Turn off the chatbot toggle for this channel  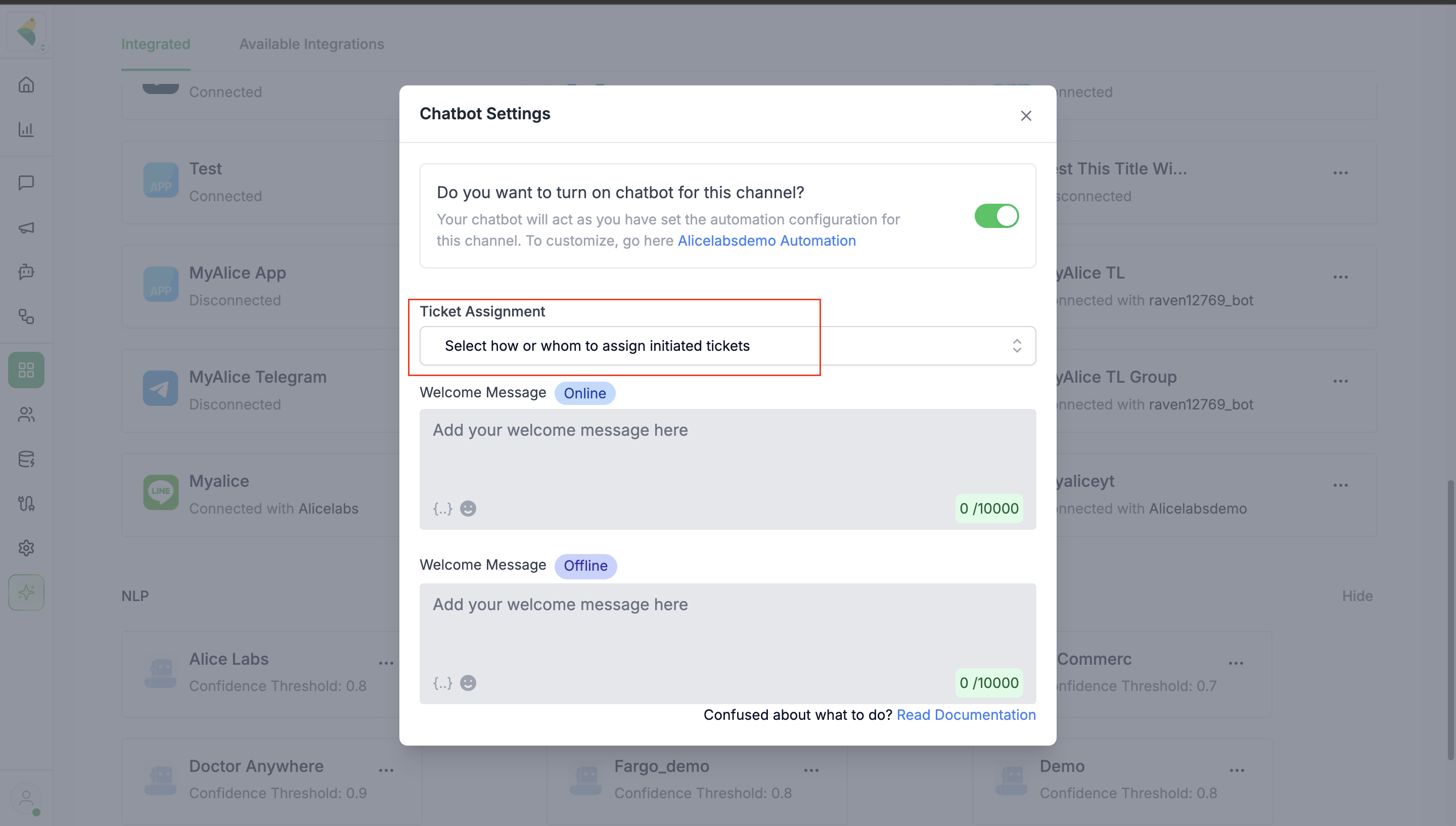[x=996, y=216]
